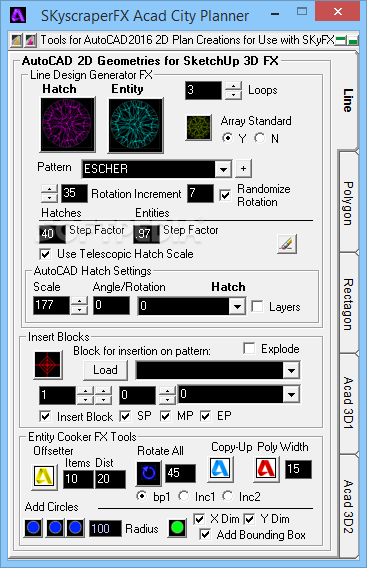This screenshot has height=568, width=367.
Task: Click the Scale input field showing 177
Action: [51, 305]
